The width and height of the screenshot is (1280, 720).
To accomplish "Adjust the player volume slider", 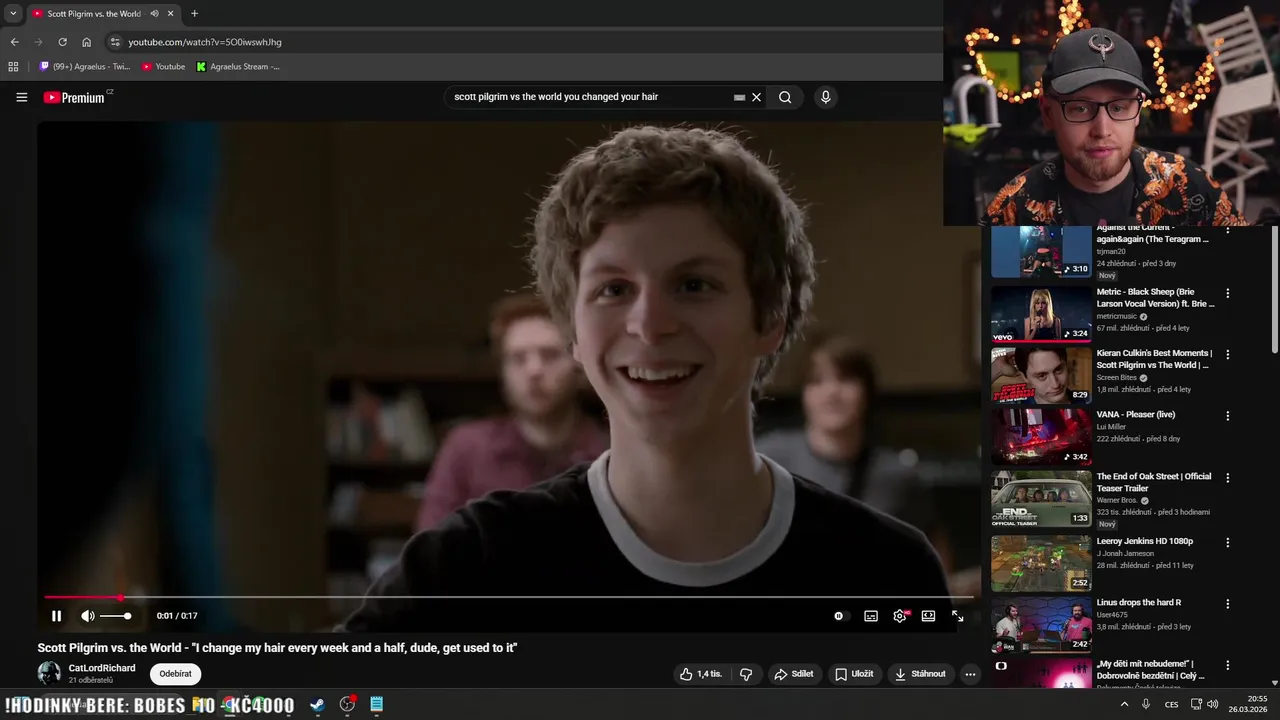I will (115, 616).
